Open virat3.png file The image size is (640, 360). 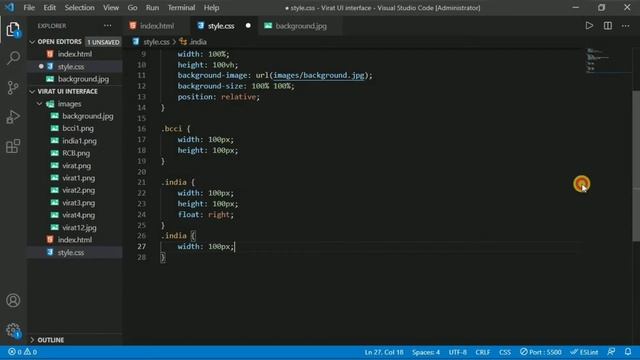pos(75,203)
